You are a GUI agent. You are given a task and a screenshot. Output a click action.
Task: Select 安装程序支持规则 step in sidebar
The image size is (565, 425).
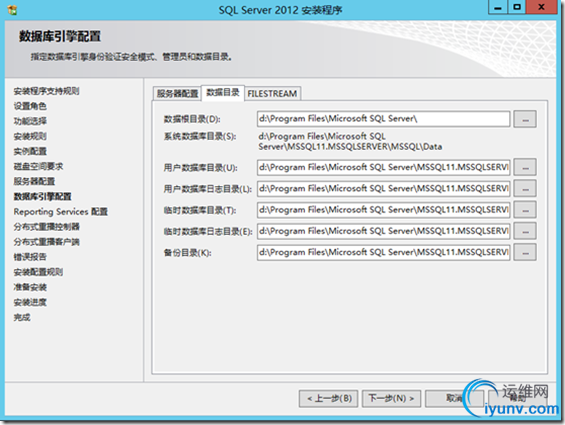pos(46,91)
